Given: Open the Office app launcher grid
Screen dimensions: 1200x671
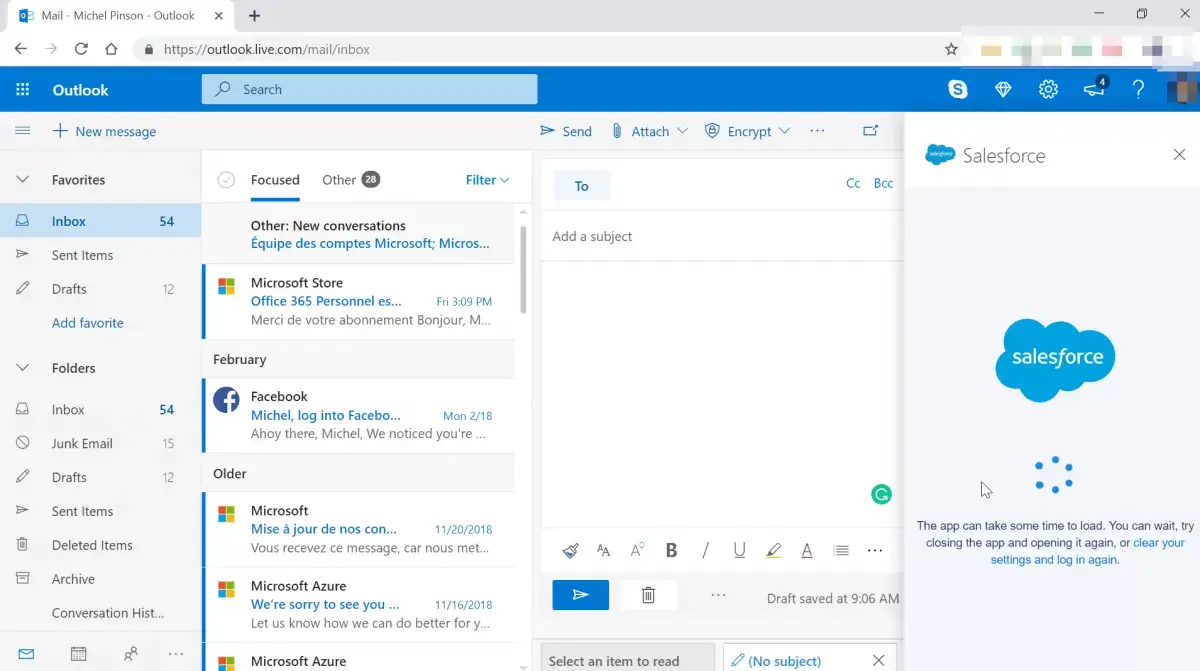Looking at the screenshot, I should click(23, 90).
